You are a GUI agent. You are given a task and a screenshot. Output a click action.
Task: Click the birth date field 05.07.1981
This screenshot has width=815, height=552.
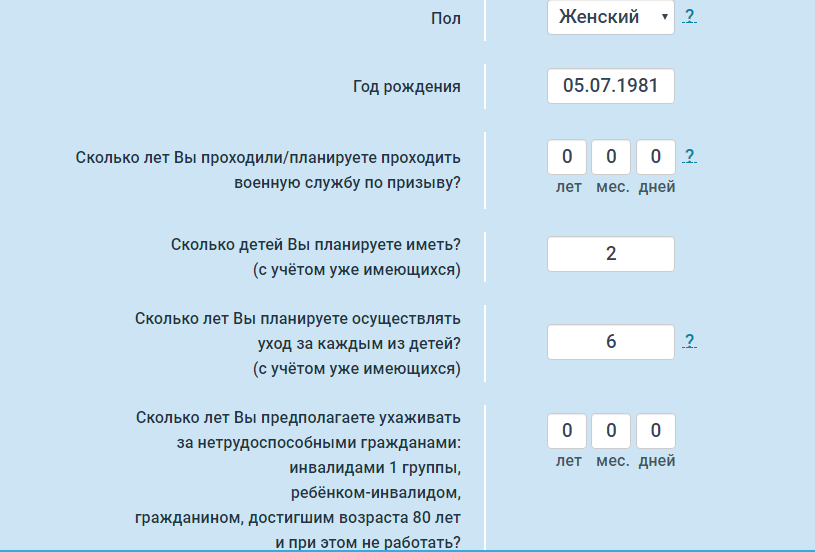point(611,86)
